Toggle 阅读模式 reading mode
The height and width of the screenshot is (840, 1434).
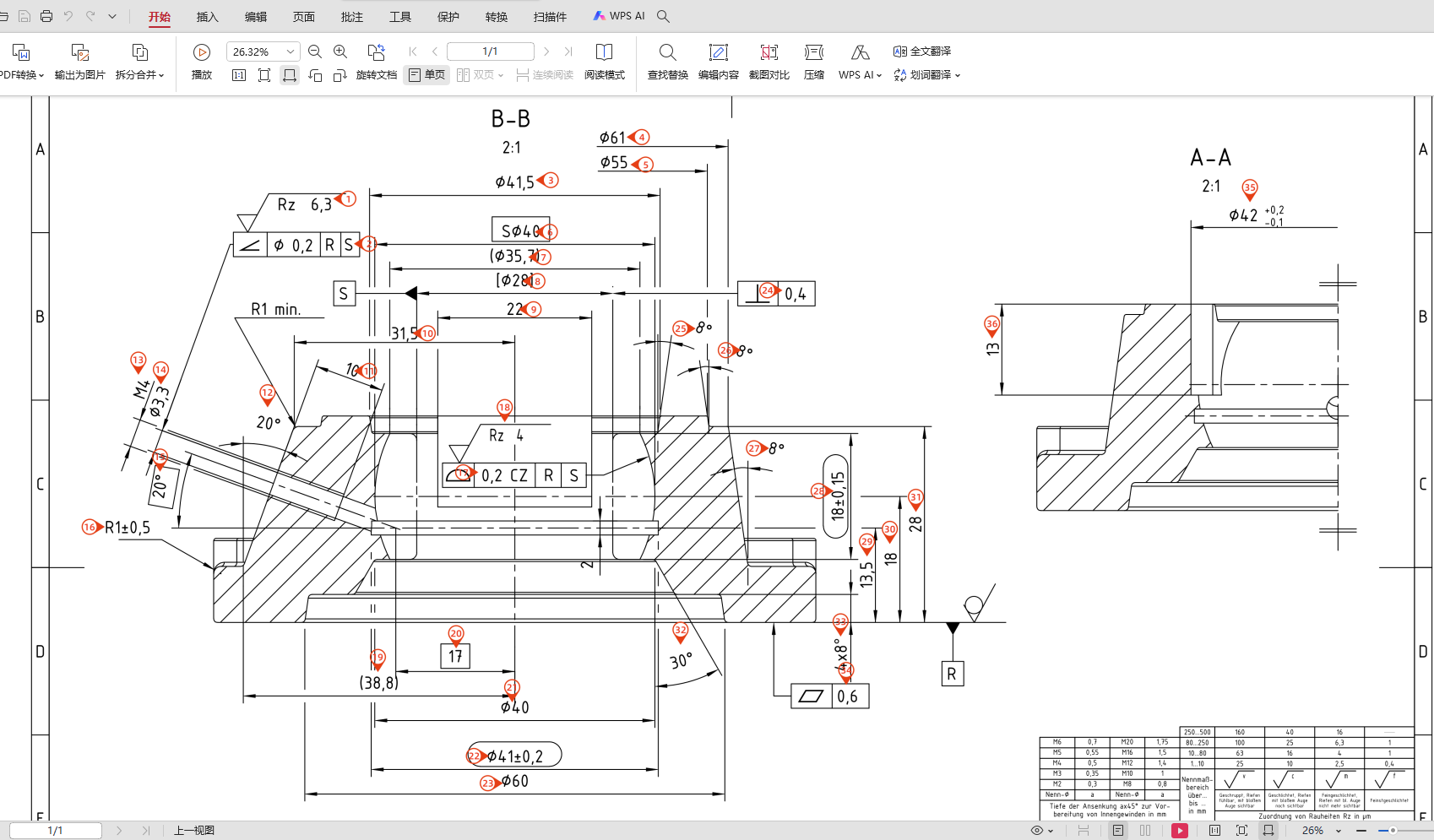click(x=604, y=62)
